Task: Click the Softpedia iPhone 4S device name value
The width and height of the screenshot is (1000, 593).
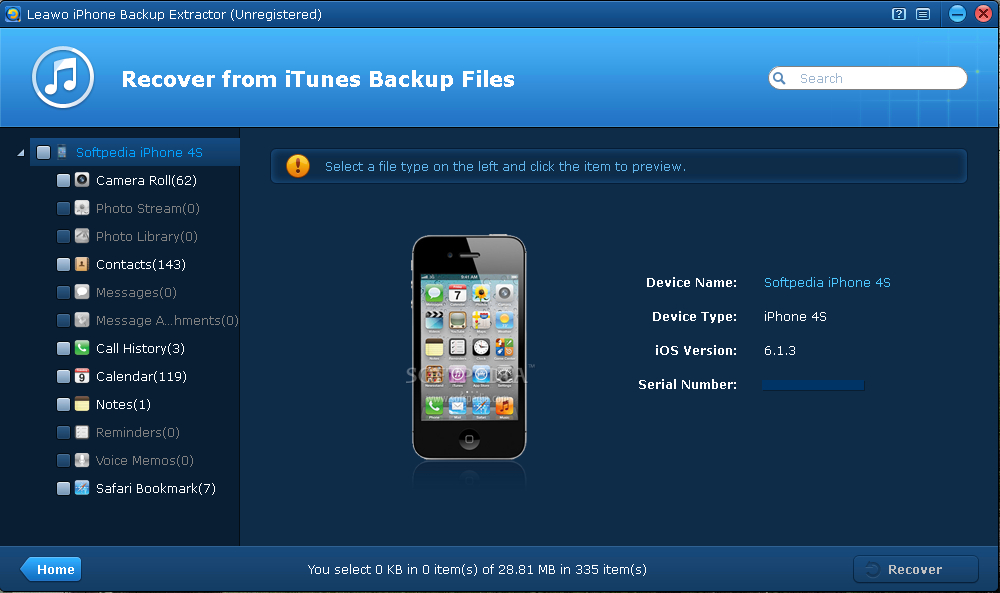Action: pyautogui.click(x=827, y=282)
